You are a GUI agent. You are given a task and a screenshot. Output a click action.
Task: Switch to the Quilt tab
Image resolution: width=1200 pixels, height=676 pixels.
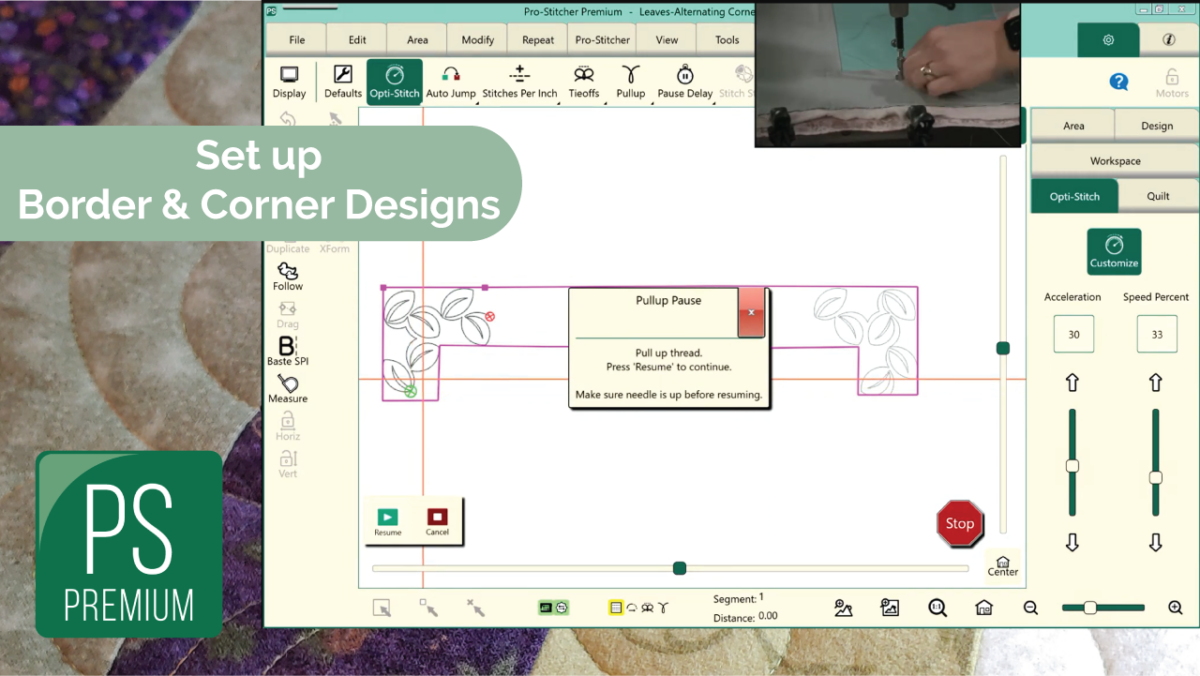click(x=1158, y=196)
